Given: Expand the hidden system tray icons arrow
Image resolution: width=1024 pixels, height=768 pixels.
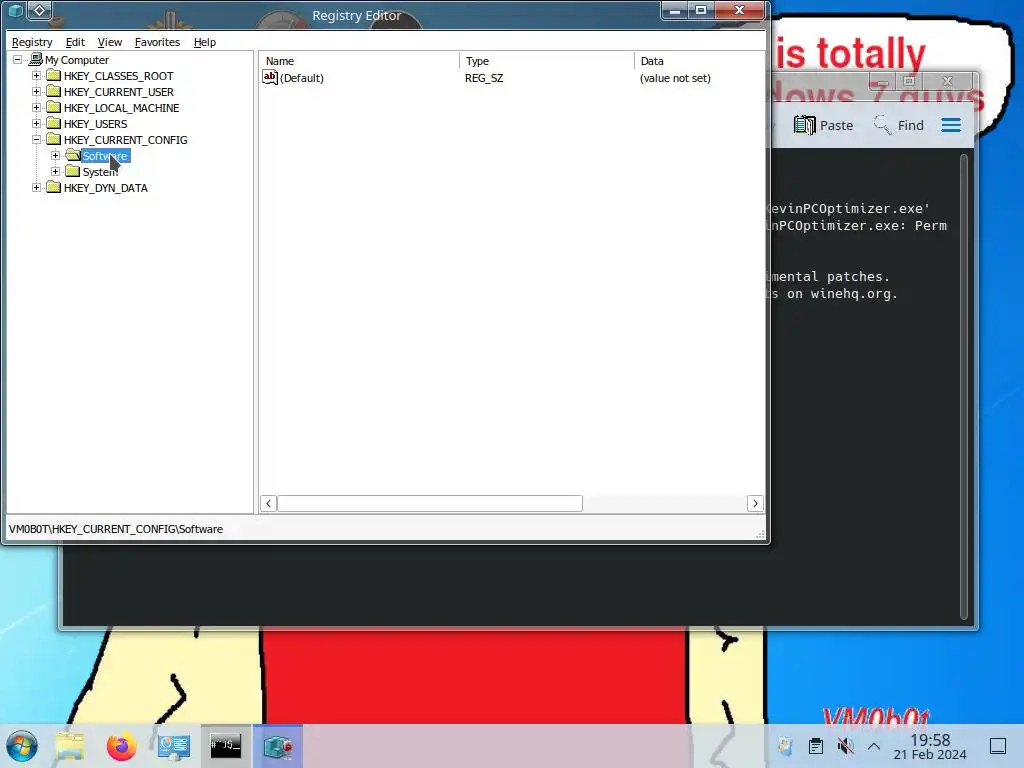Looking at the screenshot, I should [x=874, y=746].
